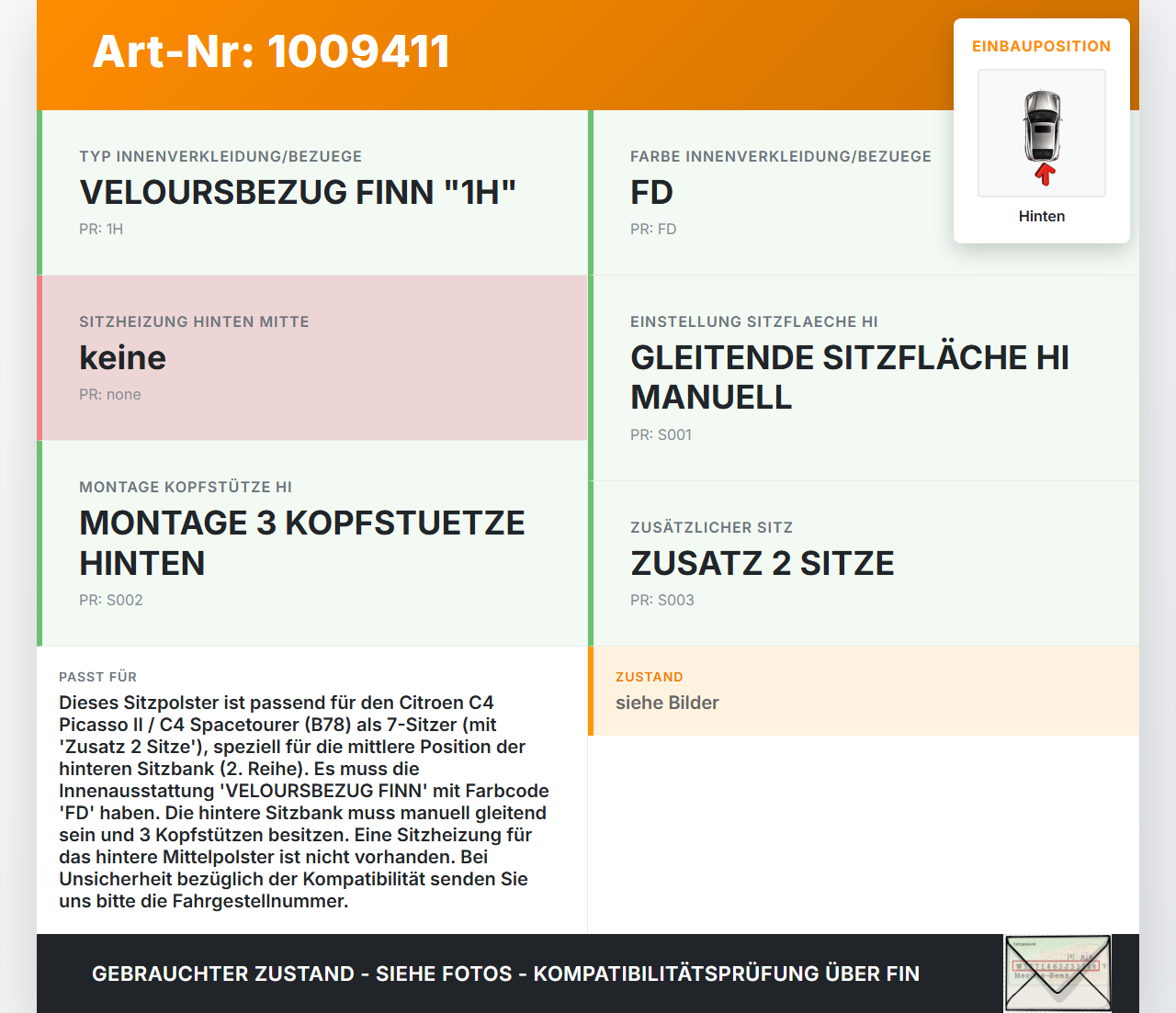Click the PR: S001 code
Image resolution: width=1176 pixels, height=1013 pixels.
click(661, 434)
